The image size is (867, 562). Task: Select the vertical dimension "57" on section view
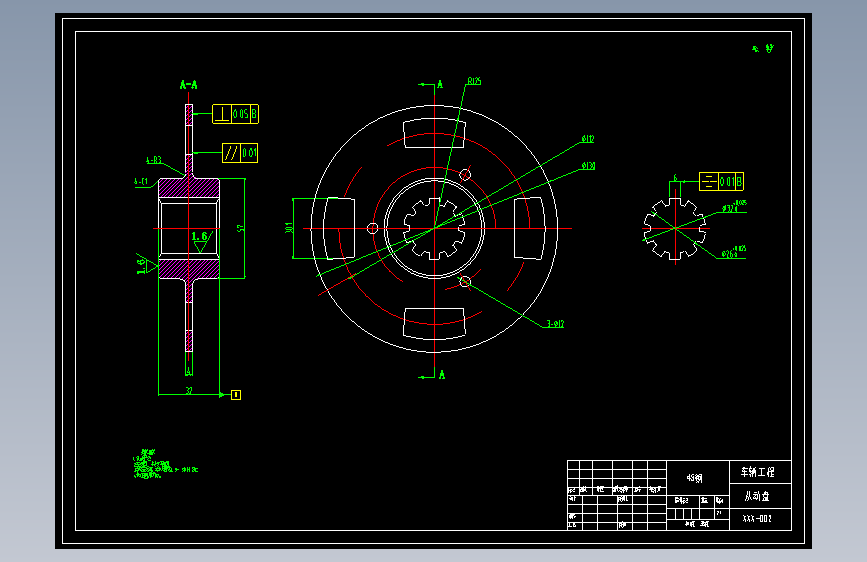[241, 228]
